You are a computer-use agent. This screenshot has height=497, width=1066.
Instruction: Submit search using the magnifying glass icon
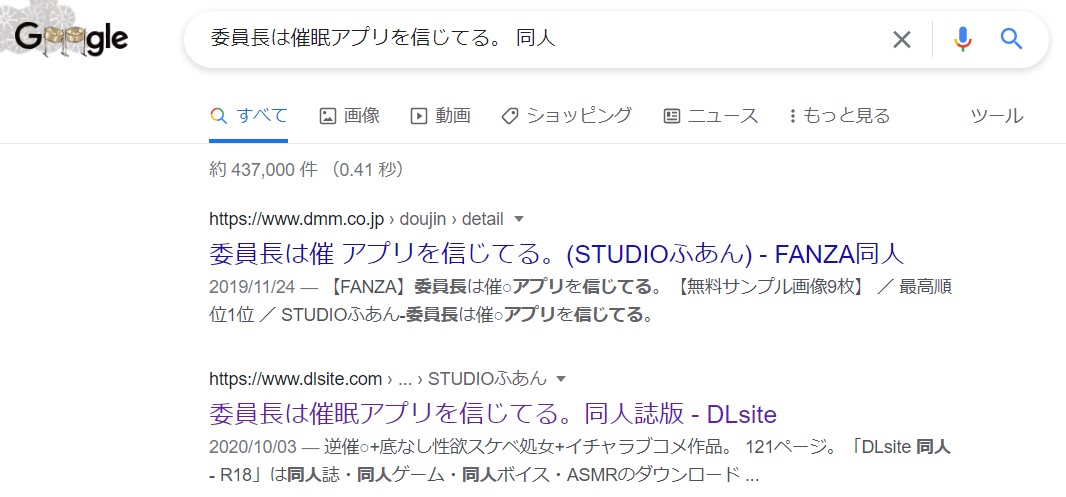click(1012, 39)
